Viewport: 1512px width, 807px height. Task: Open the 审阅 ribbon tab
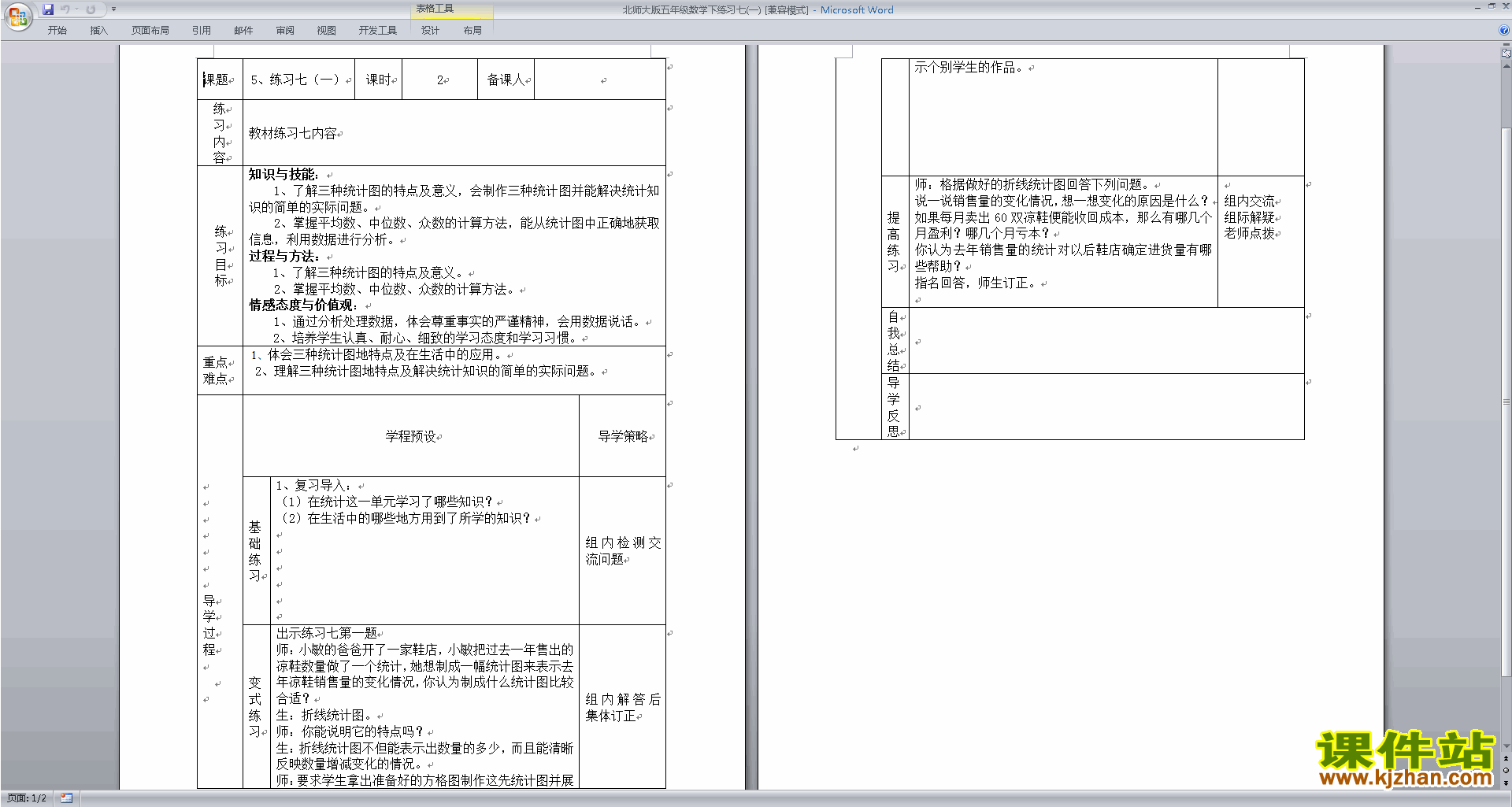[x=285, y=31]
